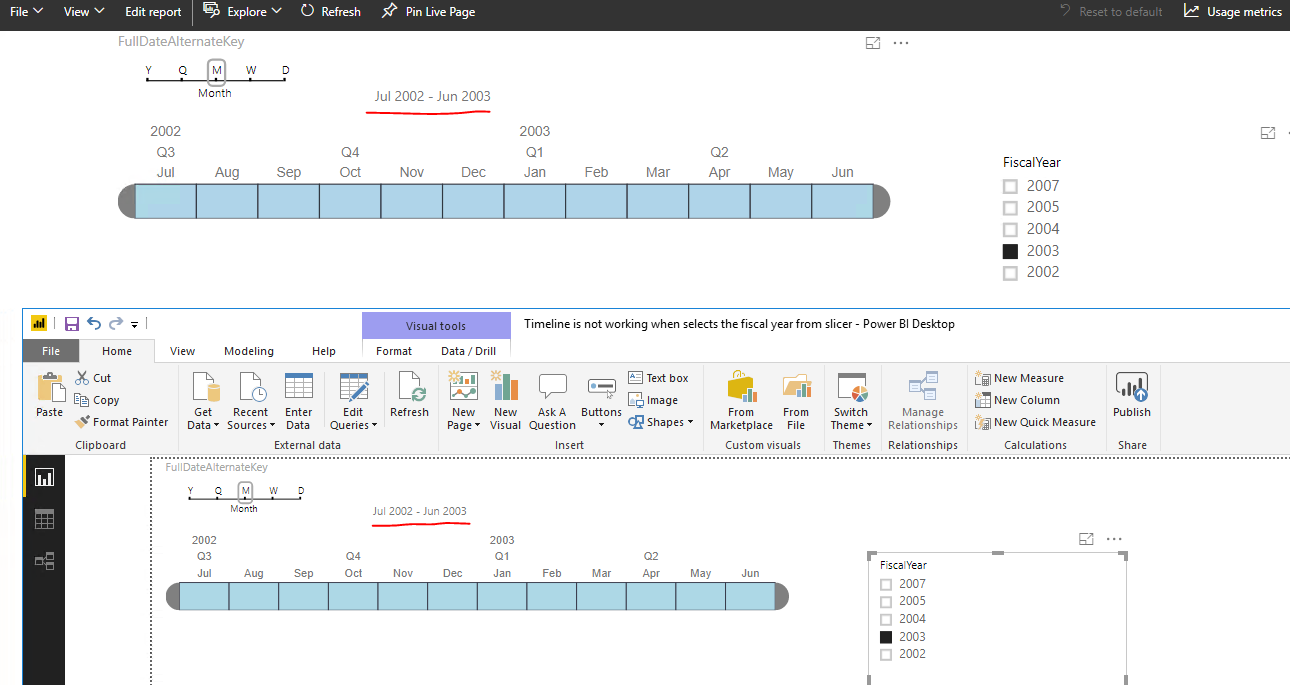This screenshot has height=685, width=1290.
Task: Click the New Visual chart icon
Action: click(x=506, y=387)
